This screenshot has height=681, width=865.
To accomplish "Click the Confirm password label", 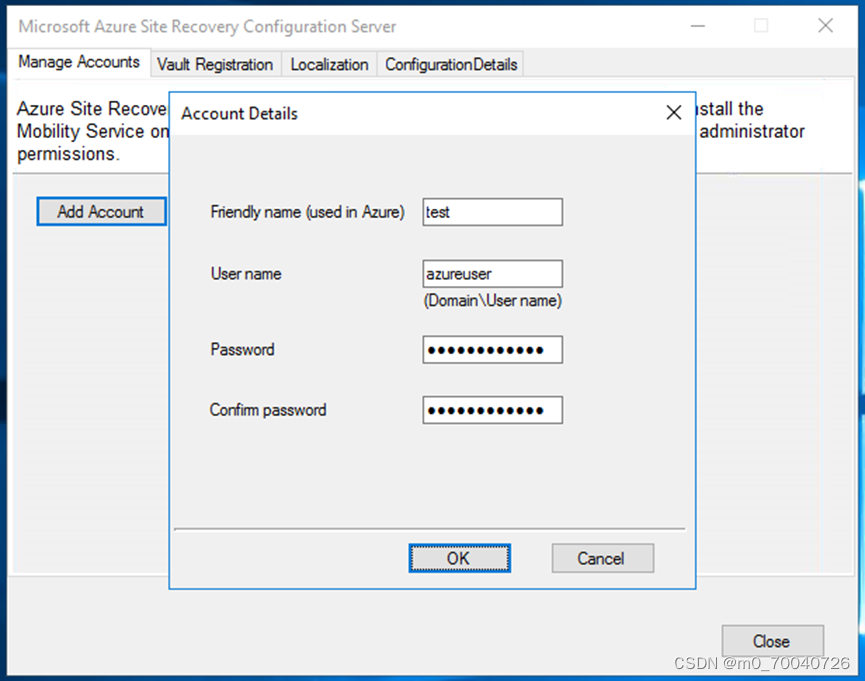I will (268, 410).
